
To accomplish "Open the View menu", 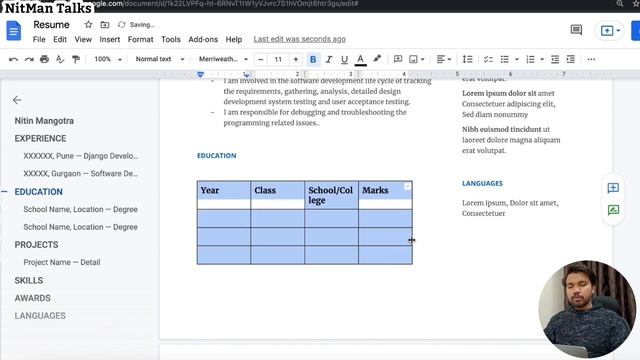I will [x=83, y=40].
